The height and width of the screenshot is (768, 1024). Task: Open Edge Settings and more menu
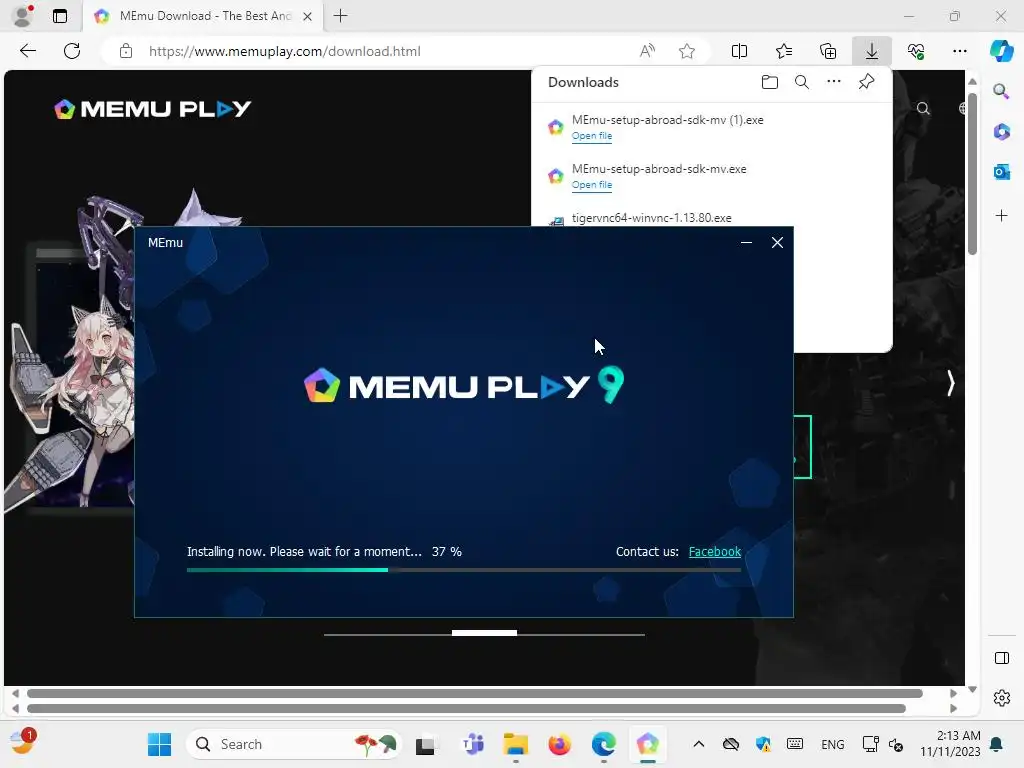coord(959,51)
